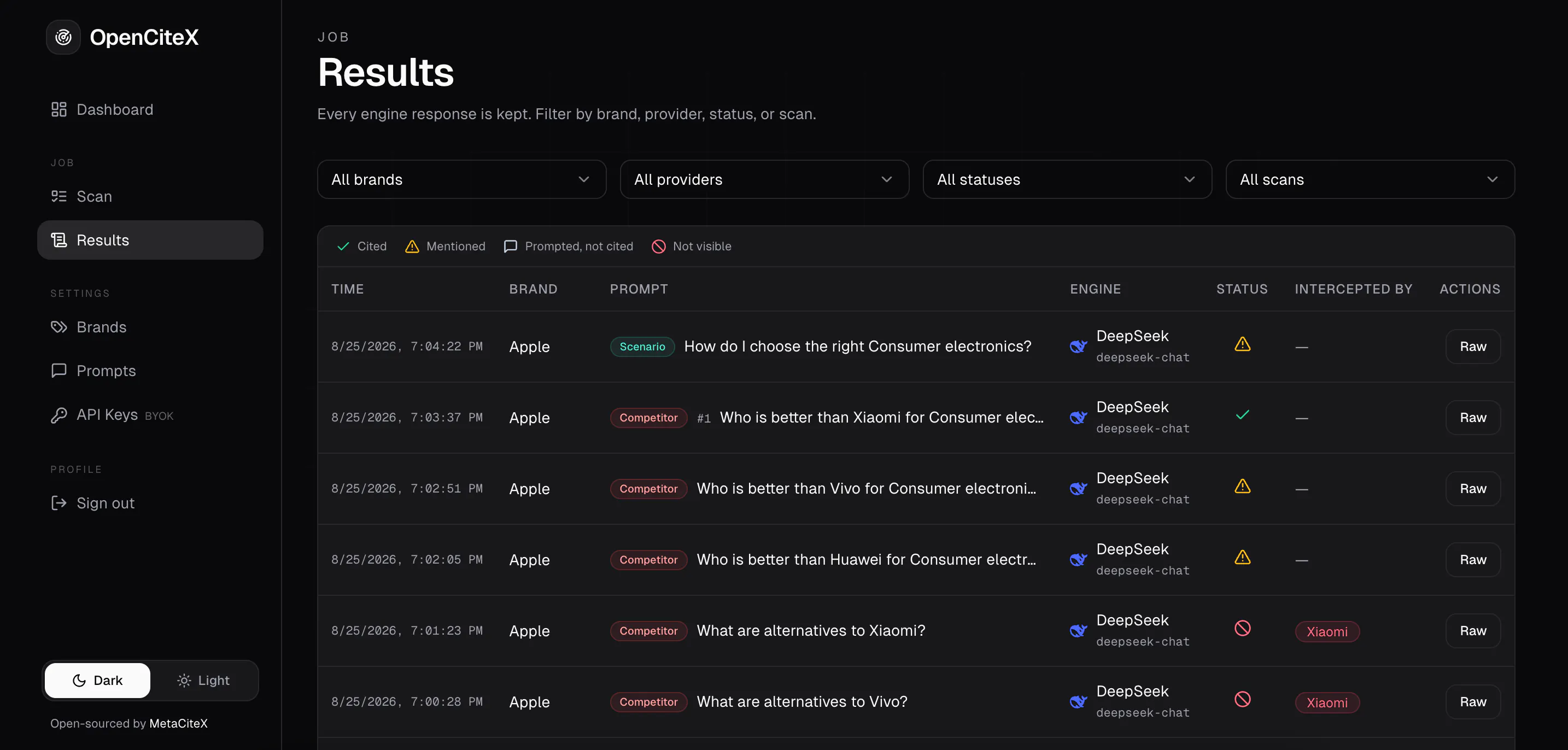
Task: Click prompt 'How do I choose the right Consumer electronics?'
Action: coord(858,347)
